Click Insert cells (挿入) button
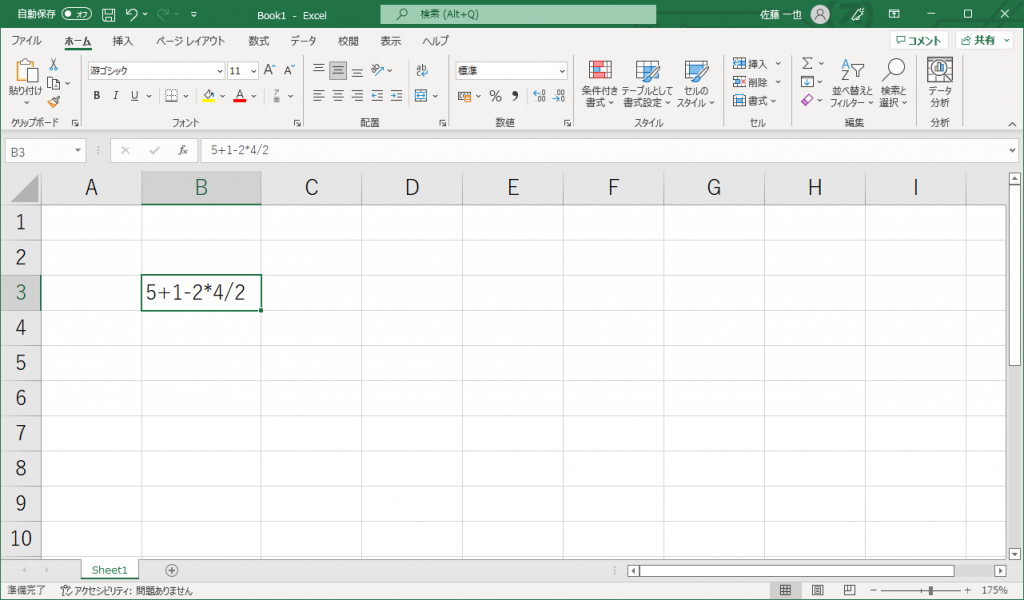This screenshot has width=1024, height=600. (x=750, y=64)
